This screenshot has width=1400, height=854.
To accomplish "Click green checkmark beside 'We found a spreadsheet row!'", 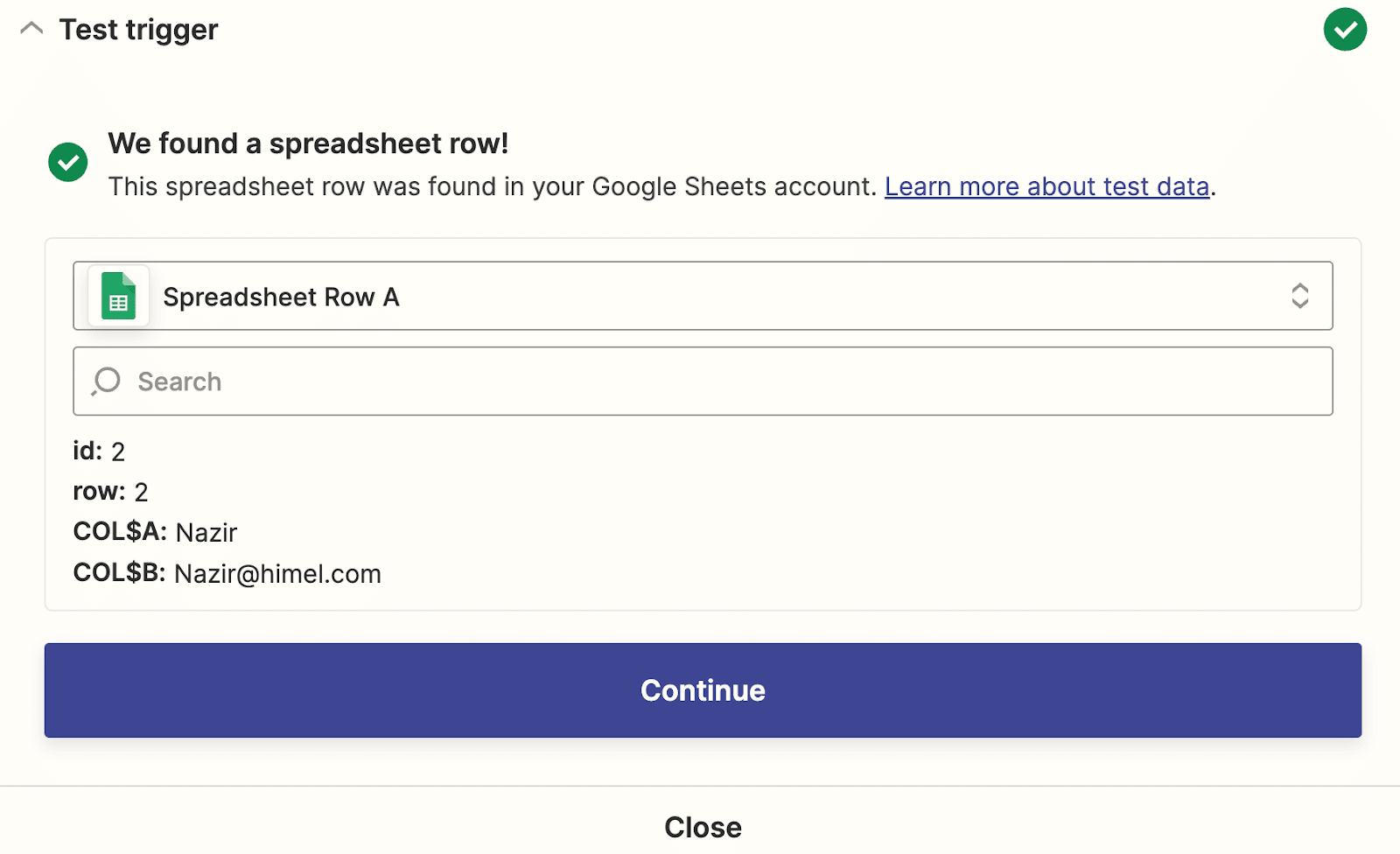I will point(68,162).
